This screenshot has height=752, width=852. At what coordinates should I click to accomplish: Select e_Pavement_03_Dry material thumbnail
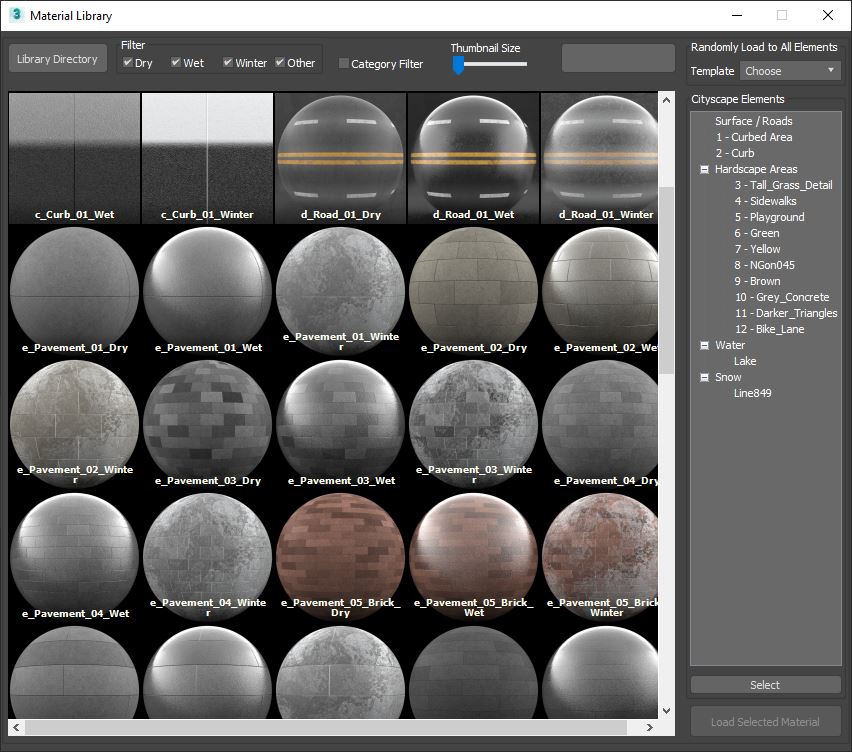[208, 423]
